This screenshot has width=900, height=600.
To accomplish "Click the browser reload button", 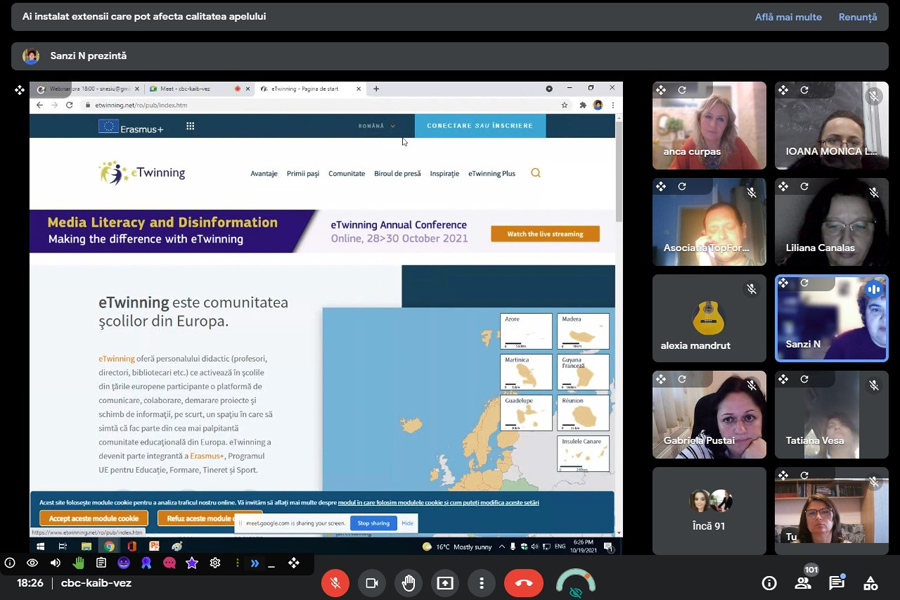I will click(x=69, y=105).
